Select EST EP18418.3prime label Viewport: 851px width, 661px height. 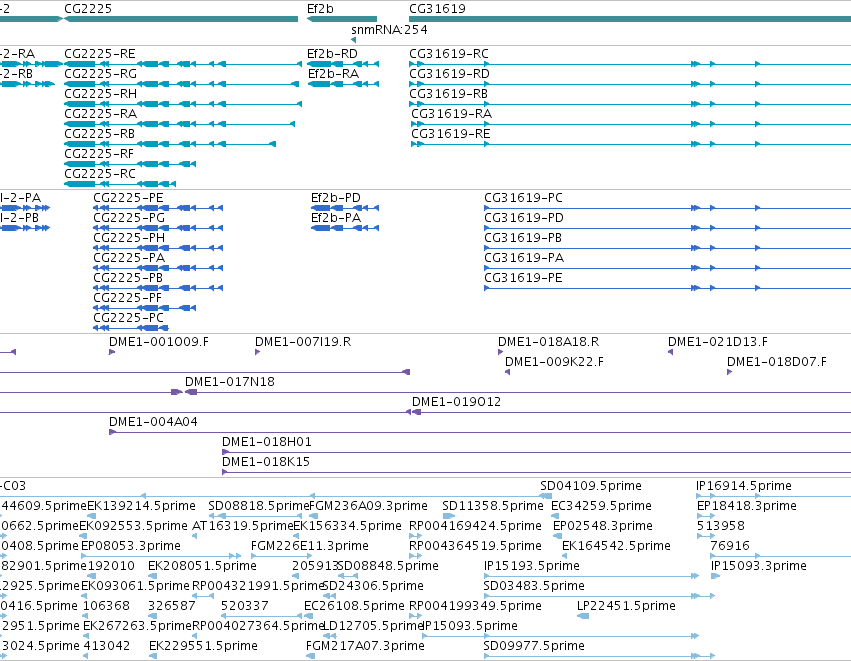(x=747, y=507)
